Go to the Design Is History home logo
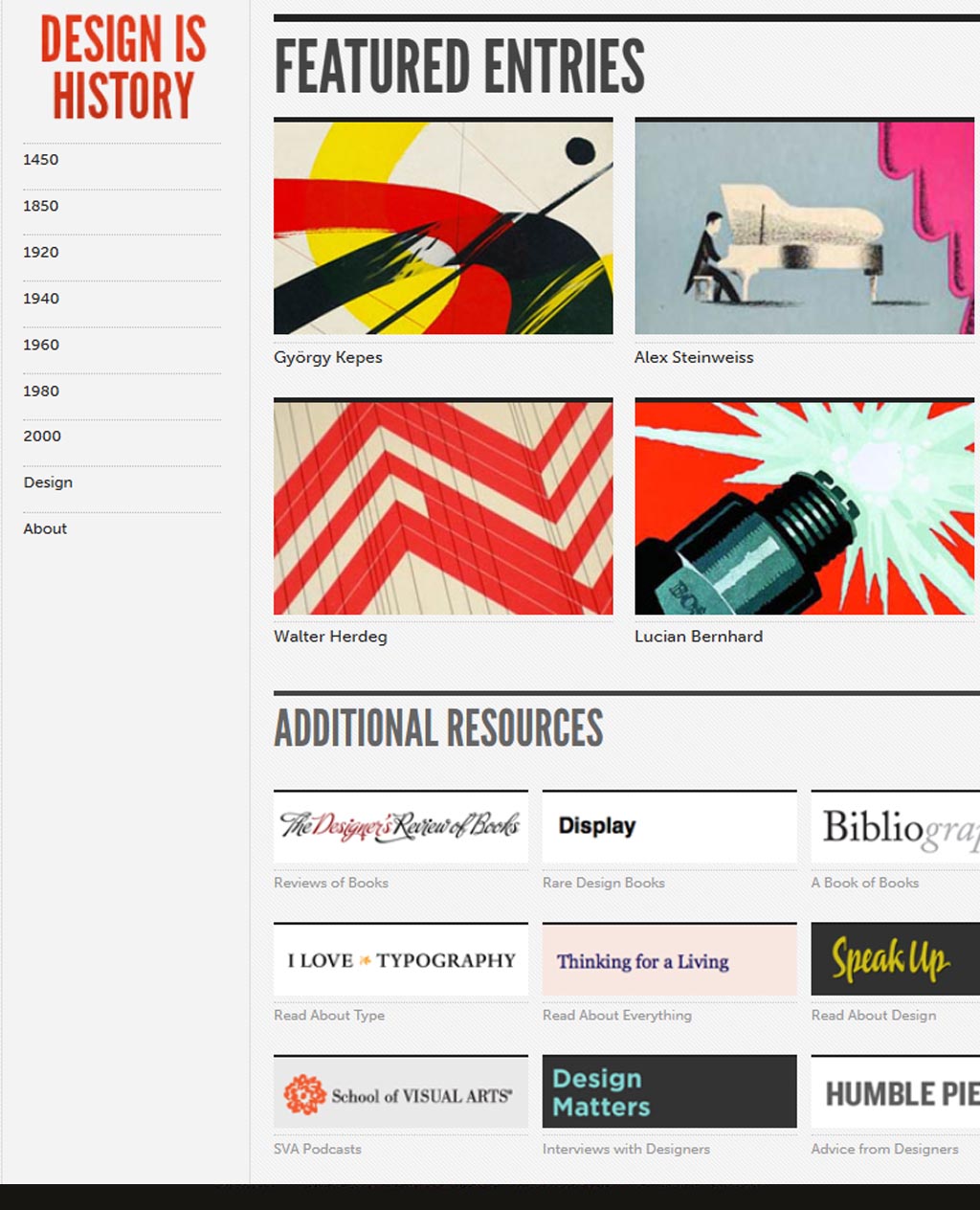 click(123, 67)
